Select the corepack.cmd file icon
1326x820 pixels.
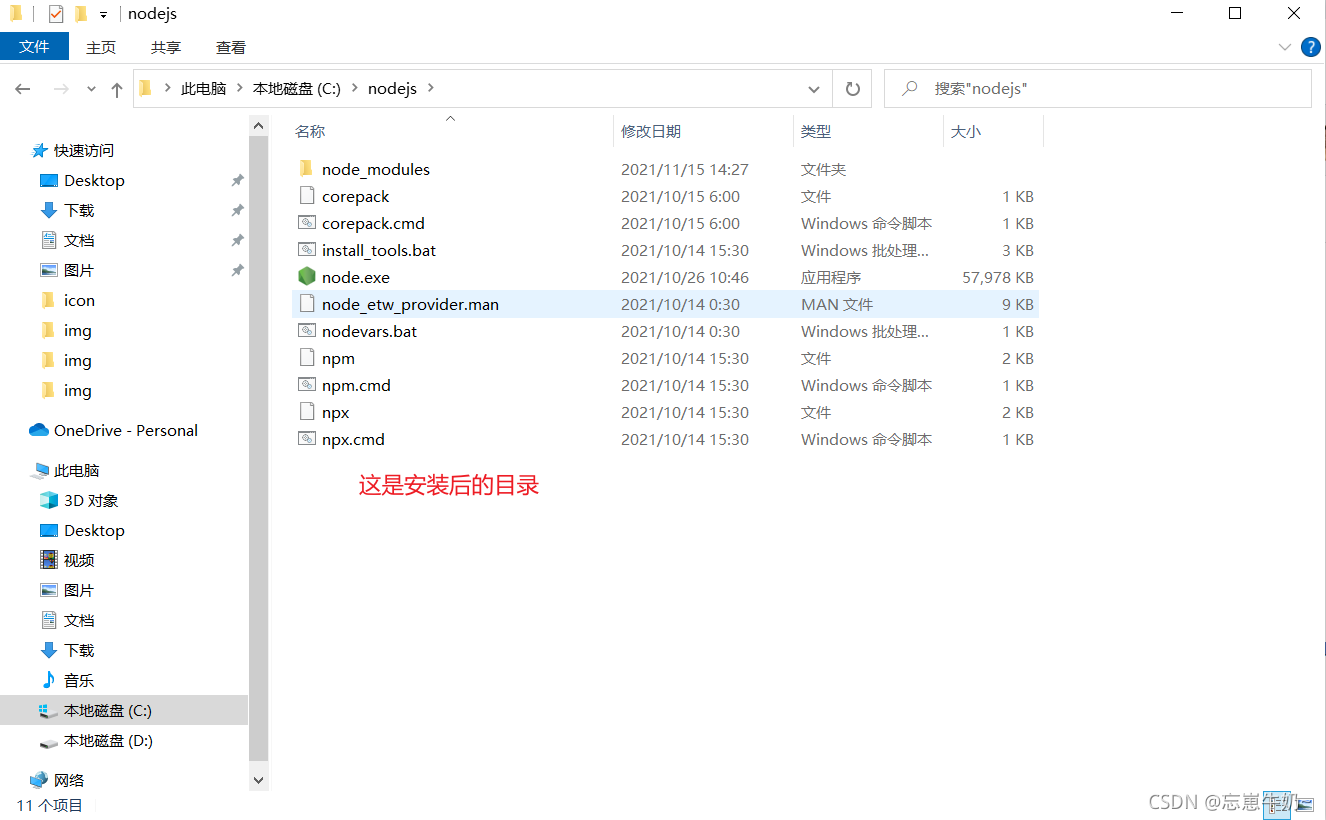[306, 223]
